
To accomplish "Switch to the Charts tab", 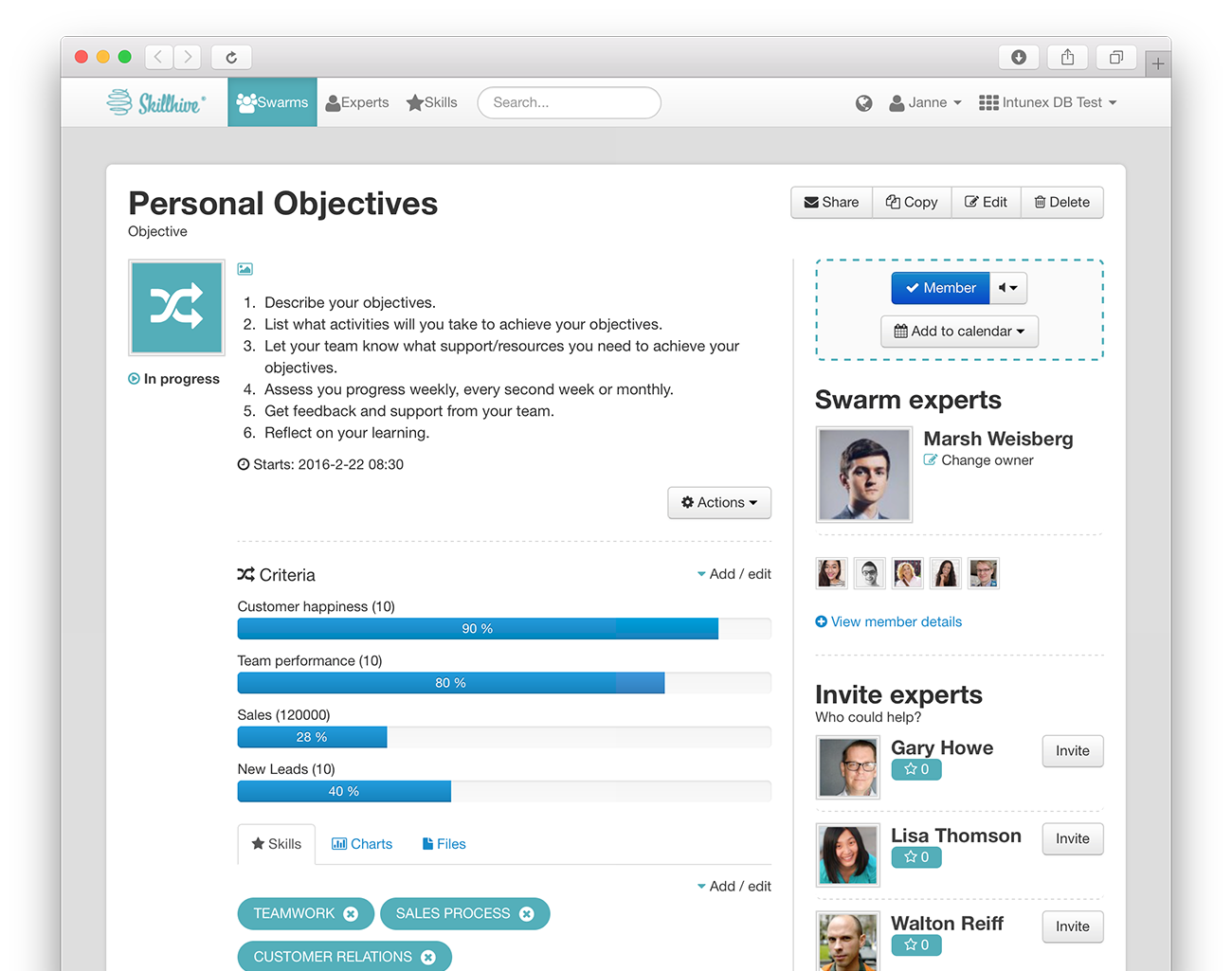I will (362, 844).
